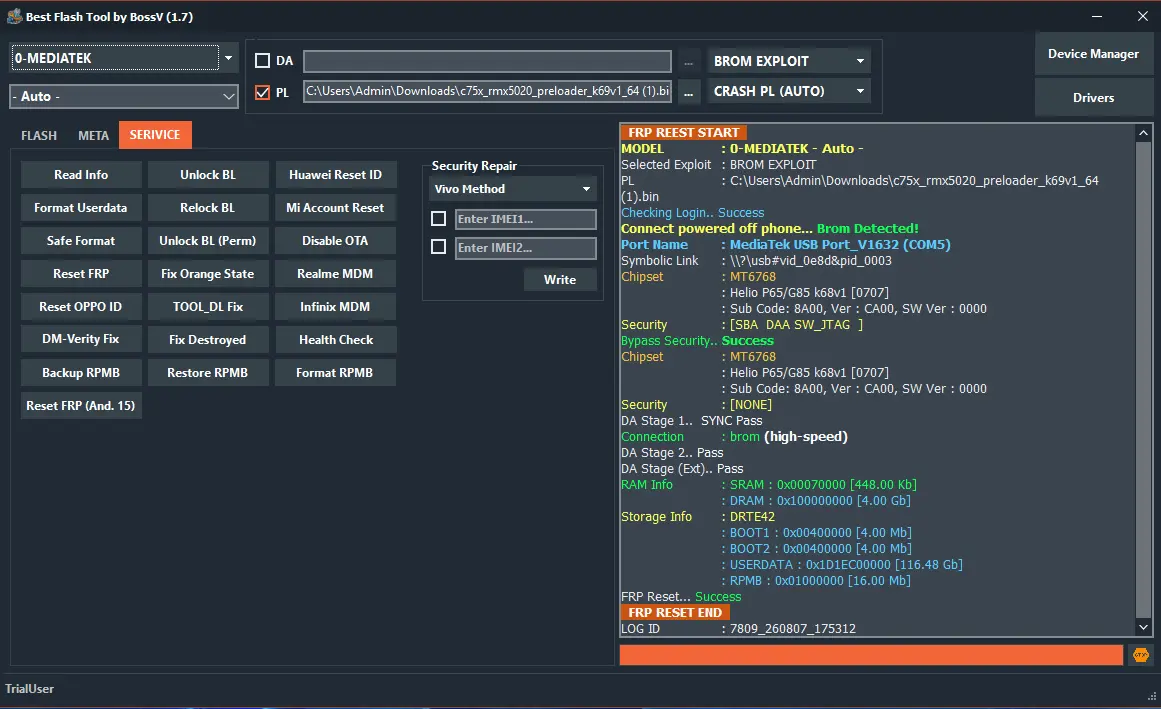Browse for PL file with ellipsis button

[x=689, y=92]
